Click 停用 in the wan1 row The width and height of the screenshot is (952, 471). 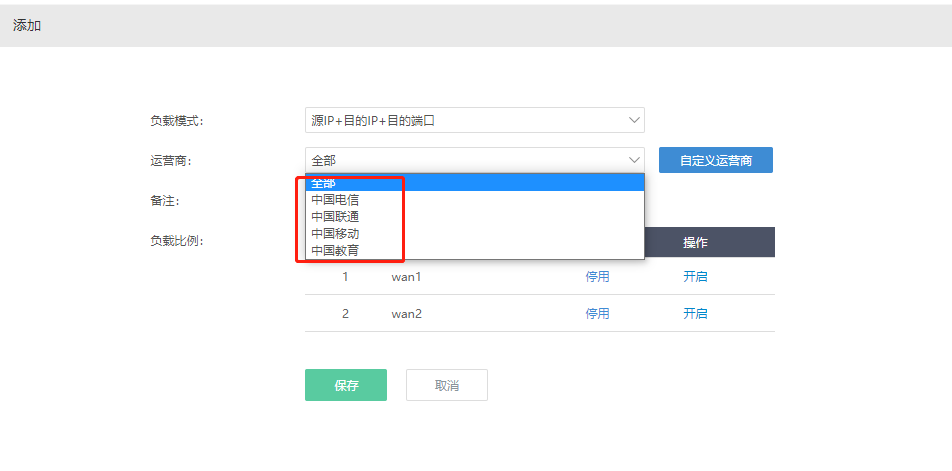[597, 277]
